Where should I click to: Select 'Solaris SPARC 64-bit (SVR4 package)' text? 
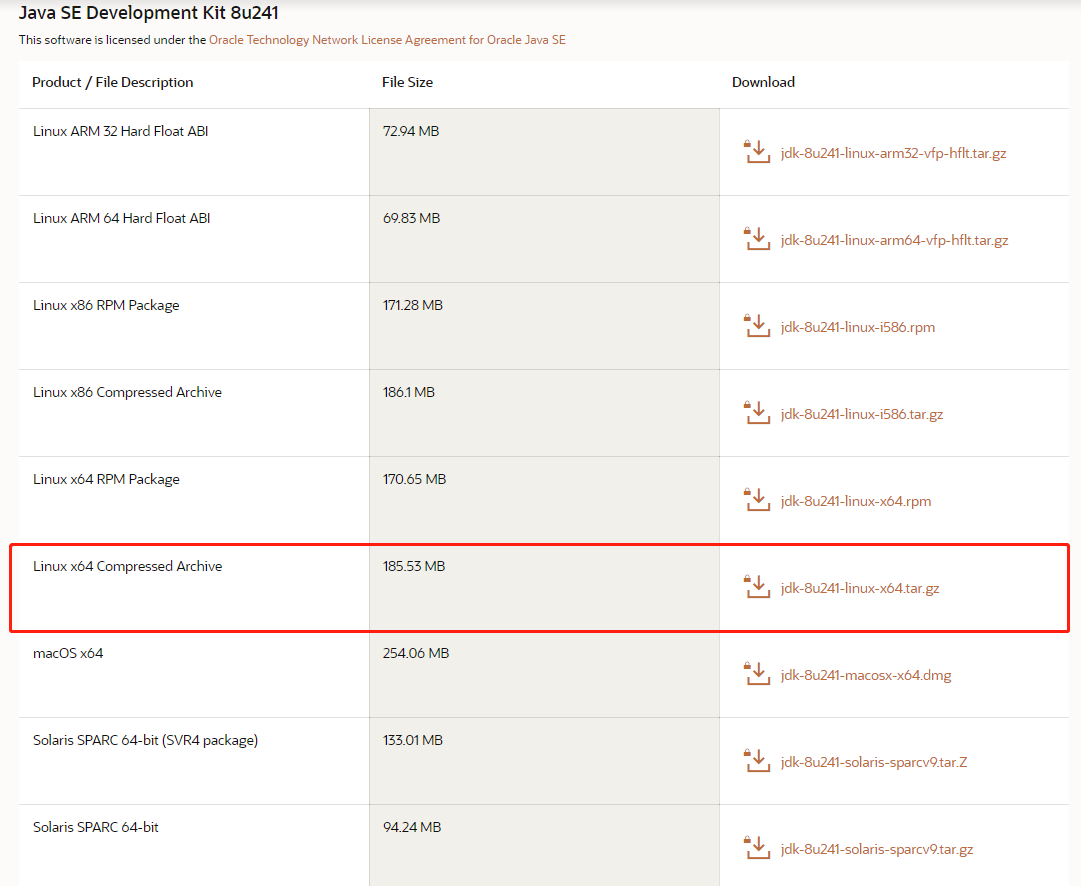click(x=145, y=741)
